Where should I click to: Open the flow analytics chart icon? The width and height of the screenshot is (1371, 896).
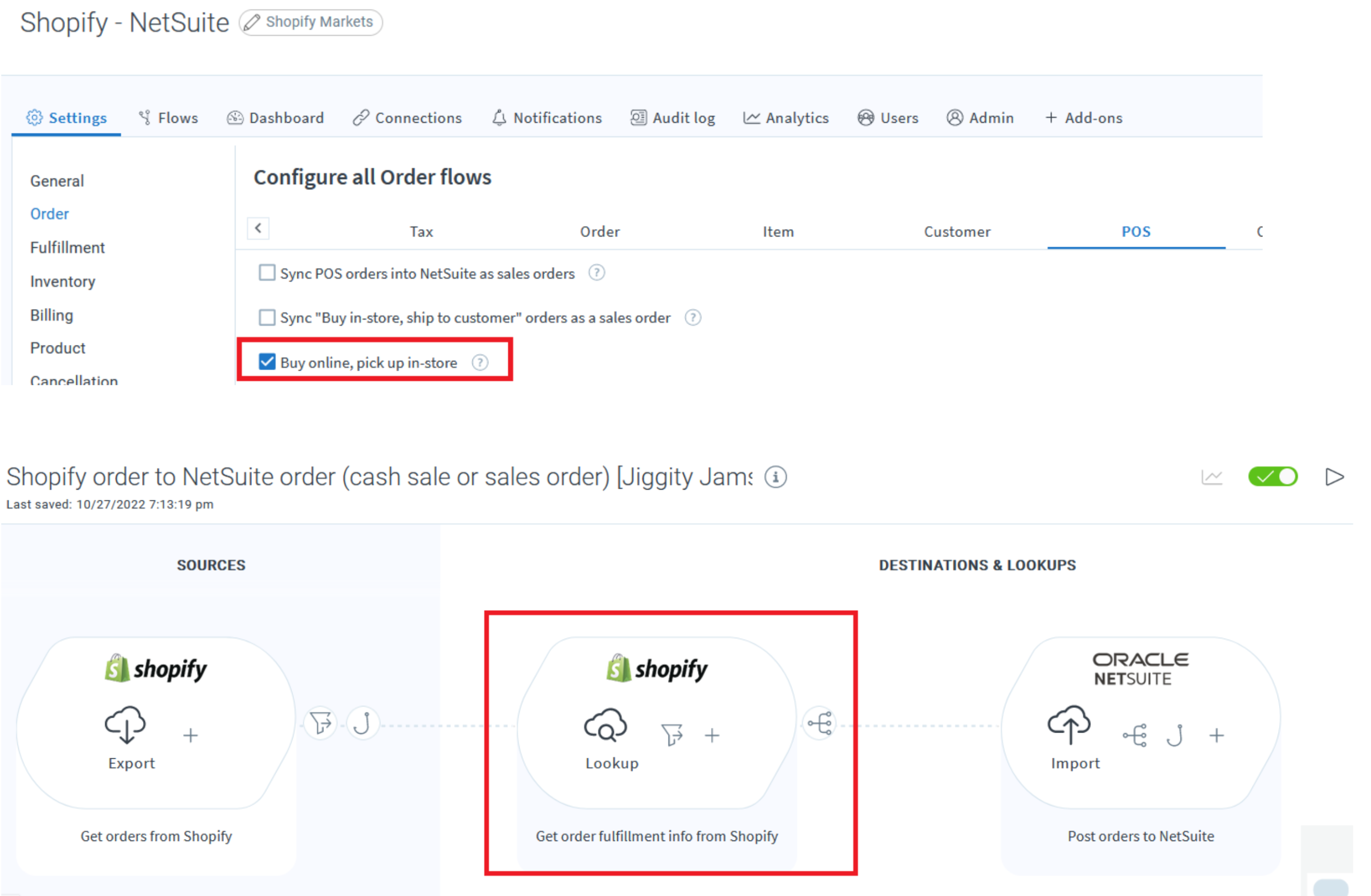coord(1212,478)
